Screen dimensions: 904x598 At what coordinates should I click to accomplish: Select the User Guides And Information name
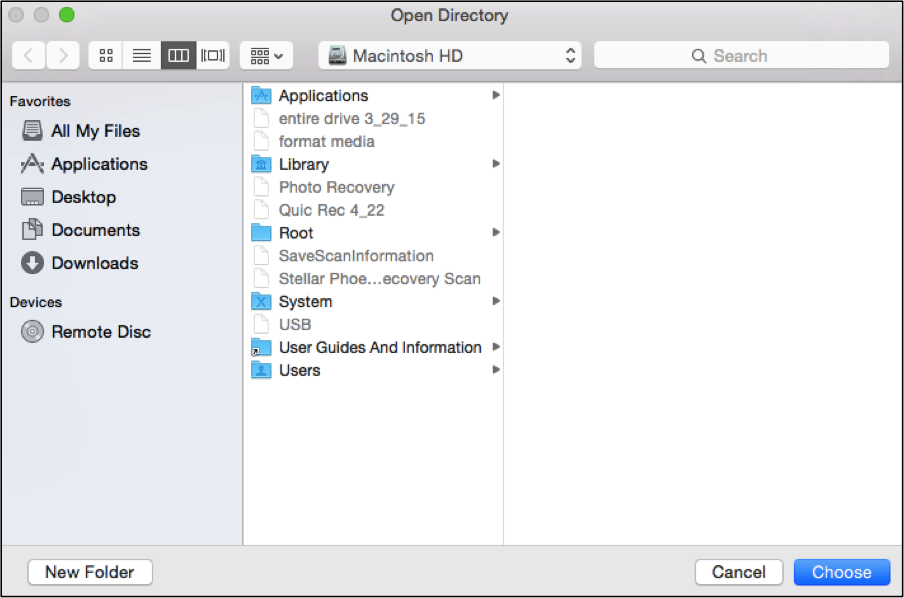[x=381, y=348]
